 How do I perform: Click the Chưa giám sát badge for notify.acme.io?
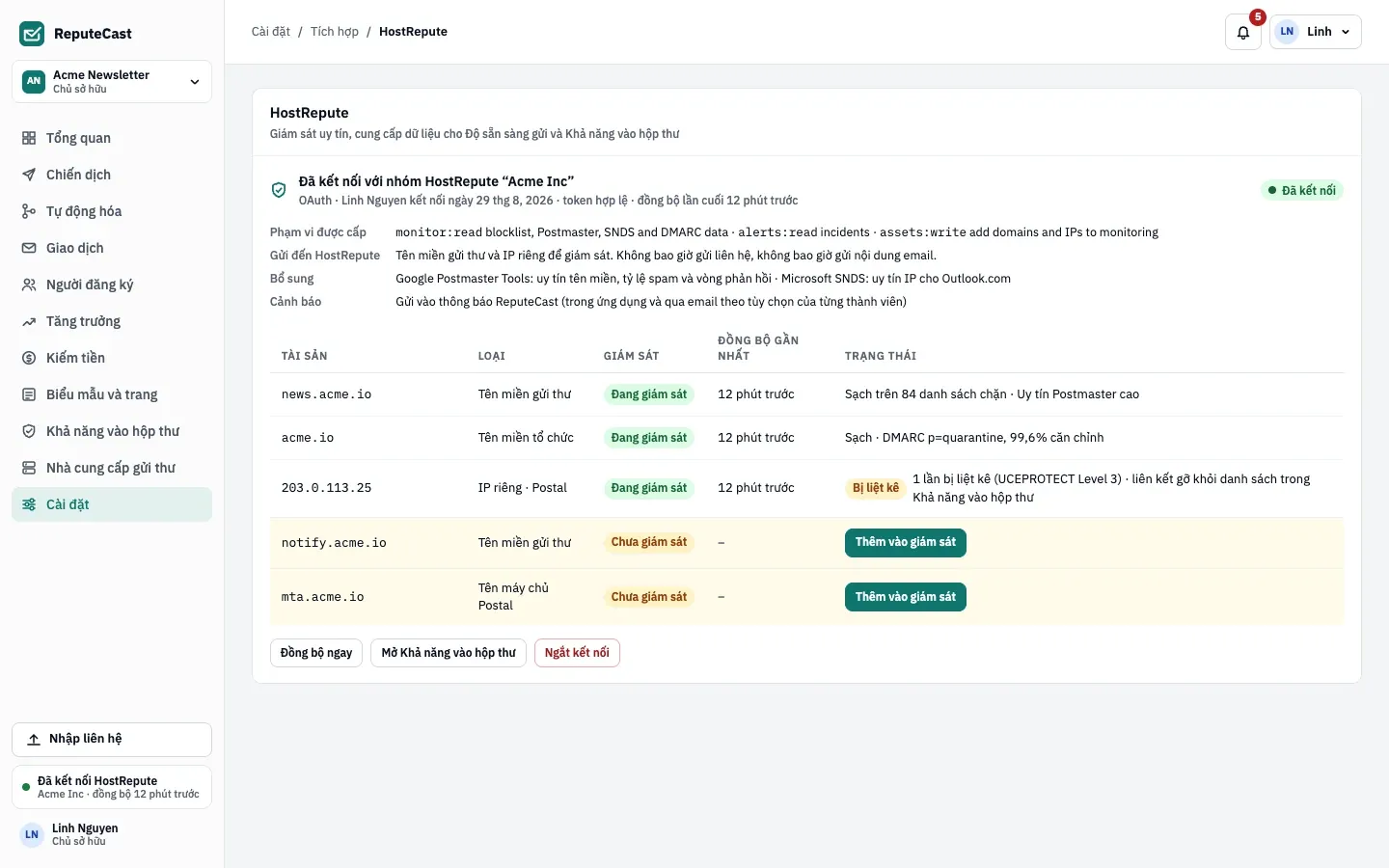pyautogui.click(x=649, y=543)
